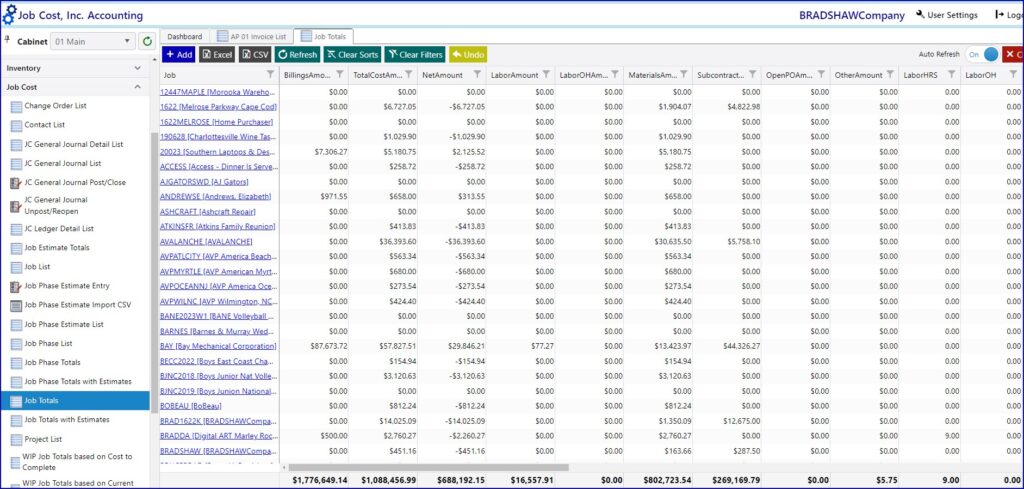Switch to the Dashboard tab
Screen dimensions: 1024x489
coord(184,37)
